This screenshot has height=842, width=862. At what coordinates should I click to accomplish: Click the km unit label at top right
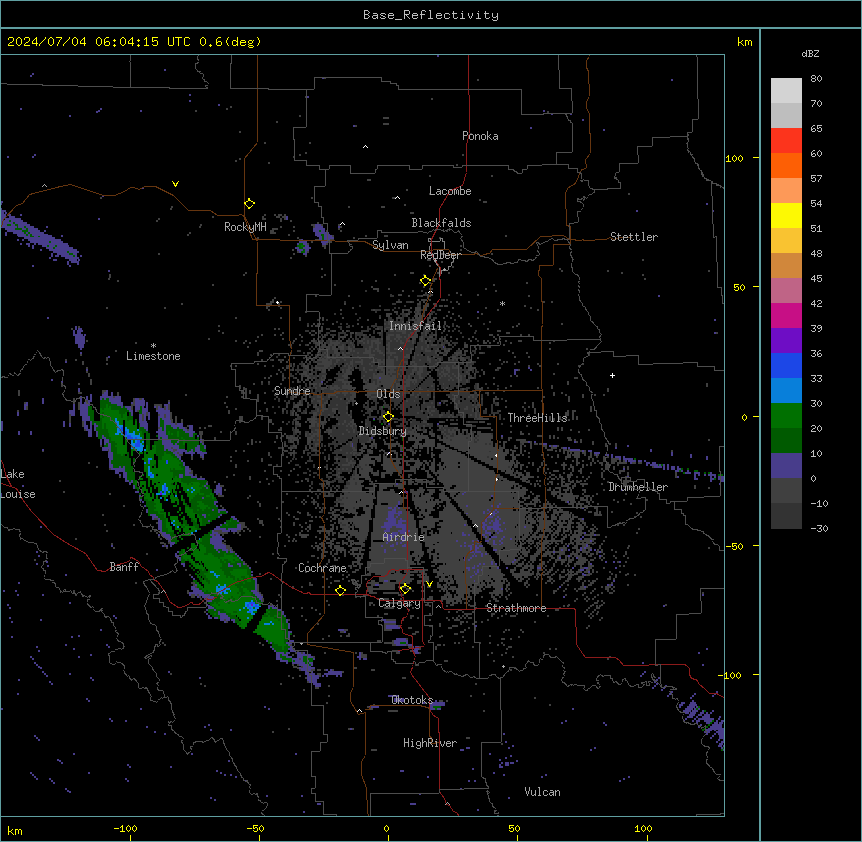point(744,42)
